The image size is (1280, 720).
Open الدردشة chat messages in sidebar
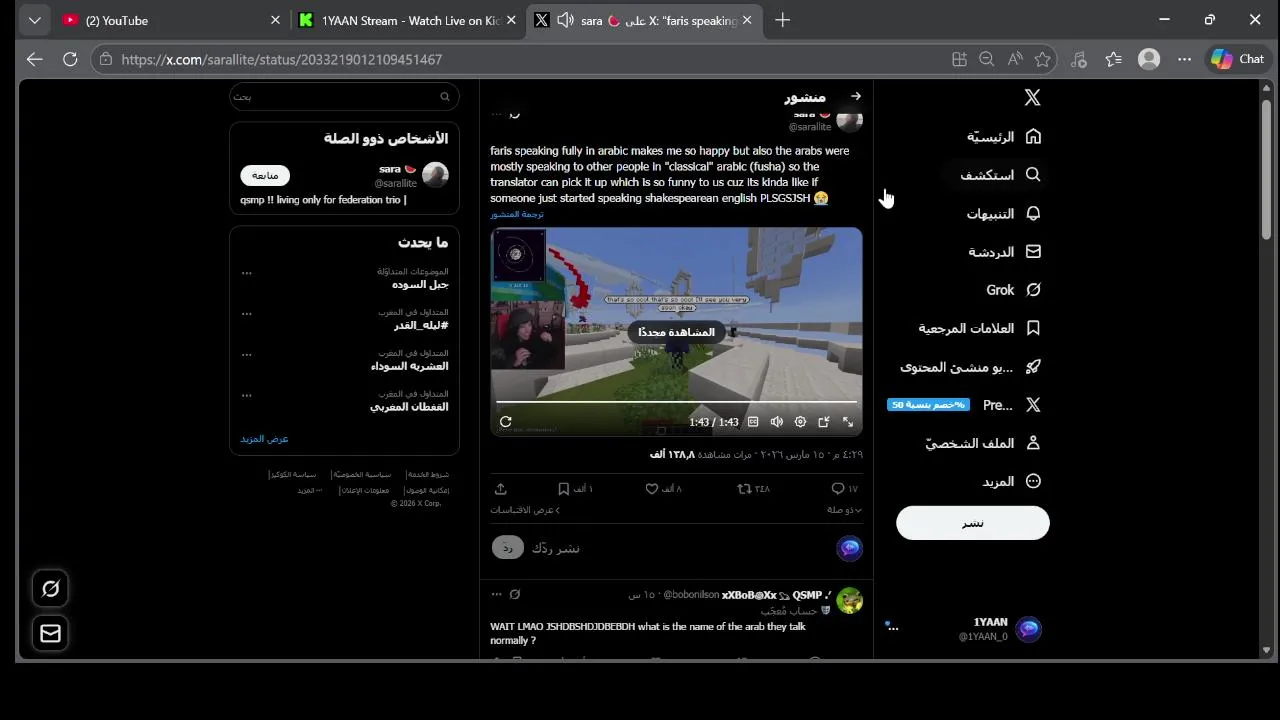pyautogui.click(x=1004, y=252)
